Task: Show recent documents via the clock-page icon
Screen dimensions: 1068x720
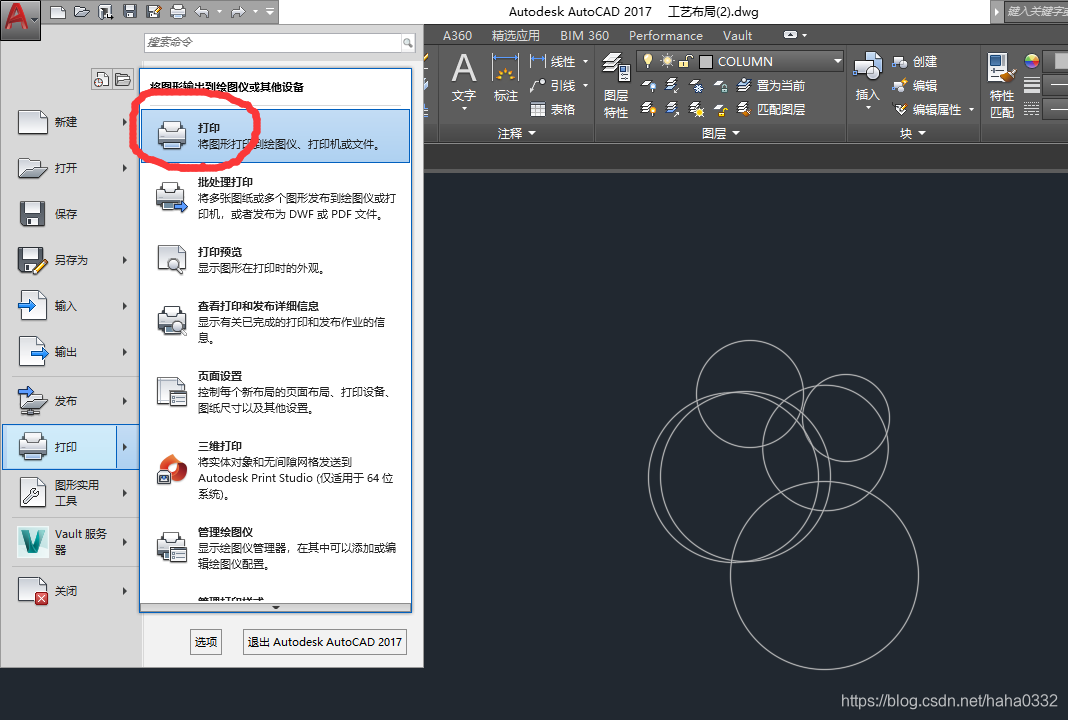Action: [101, 80]
